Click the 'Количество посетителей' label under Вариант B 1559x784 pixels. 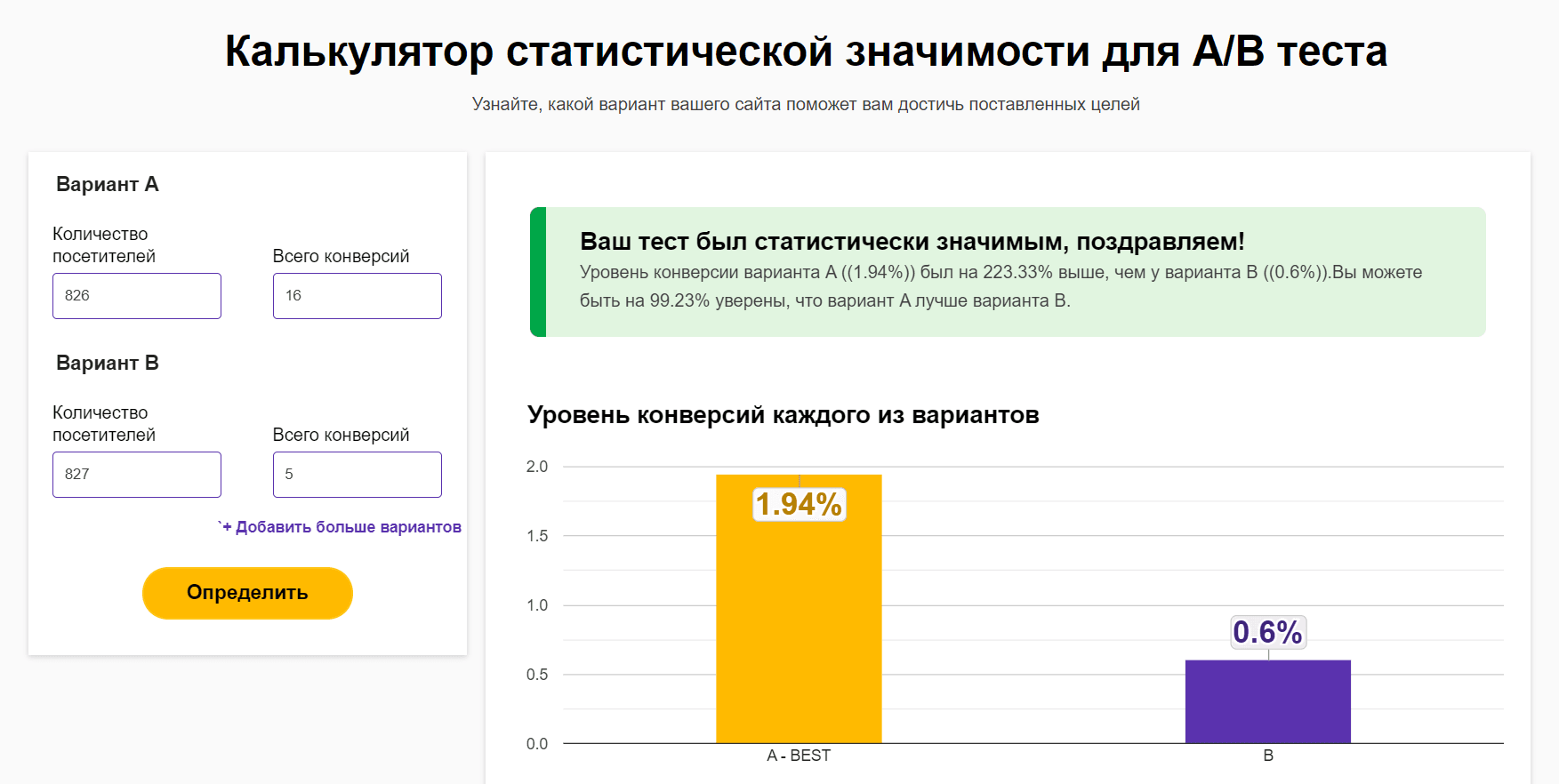pyautogui.click(x=103, y=423)
